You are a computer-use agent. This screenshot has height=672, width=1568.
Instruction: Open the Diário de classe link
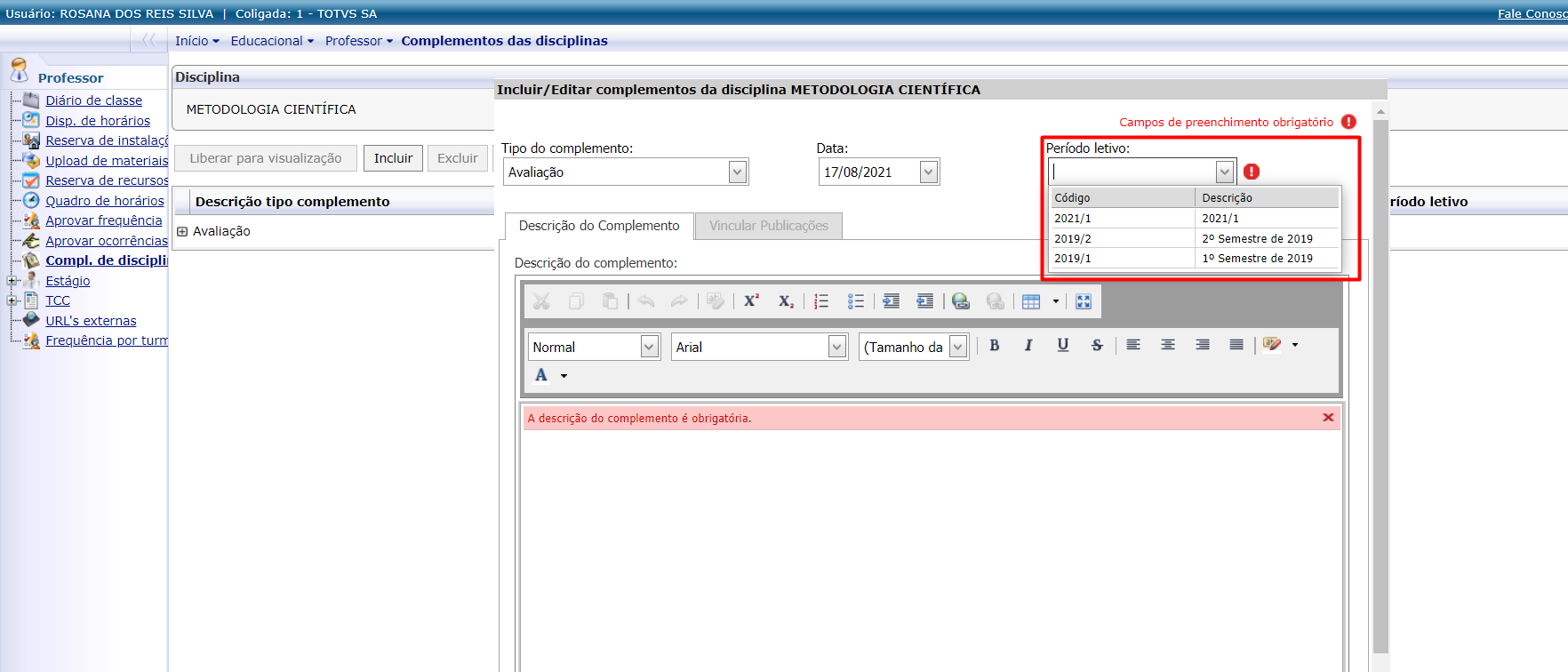click(94, 100)
